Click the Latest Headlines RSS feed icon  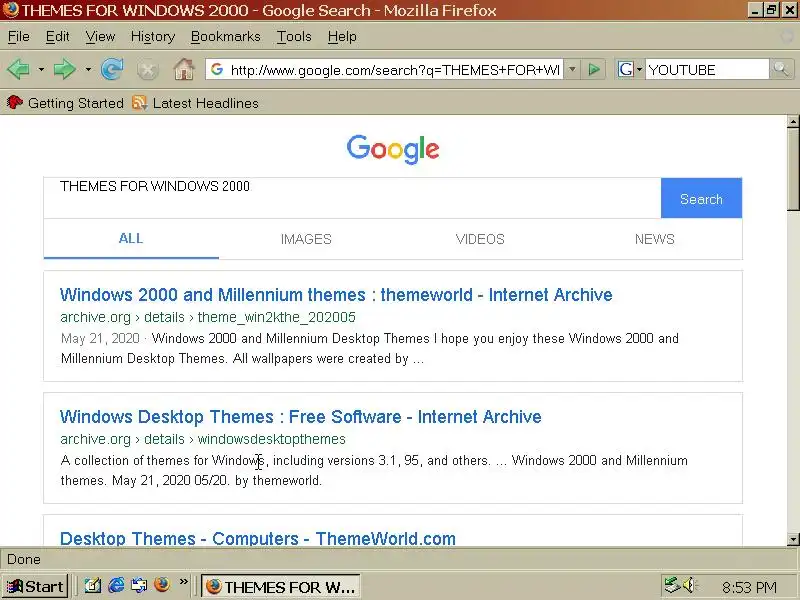click(x=139, y=103)
